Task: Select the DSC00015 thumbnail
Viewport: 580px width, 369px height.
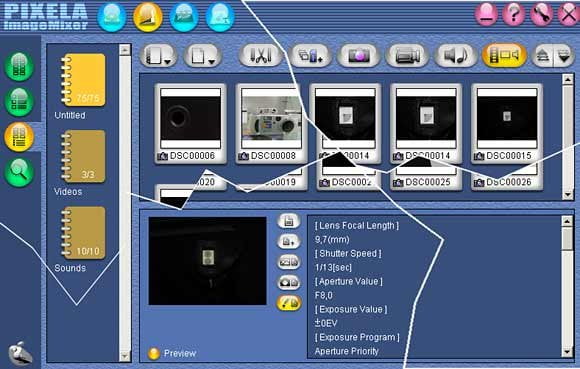Action: [x=507, y=123]
